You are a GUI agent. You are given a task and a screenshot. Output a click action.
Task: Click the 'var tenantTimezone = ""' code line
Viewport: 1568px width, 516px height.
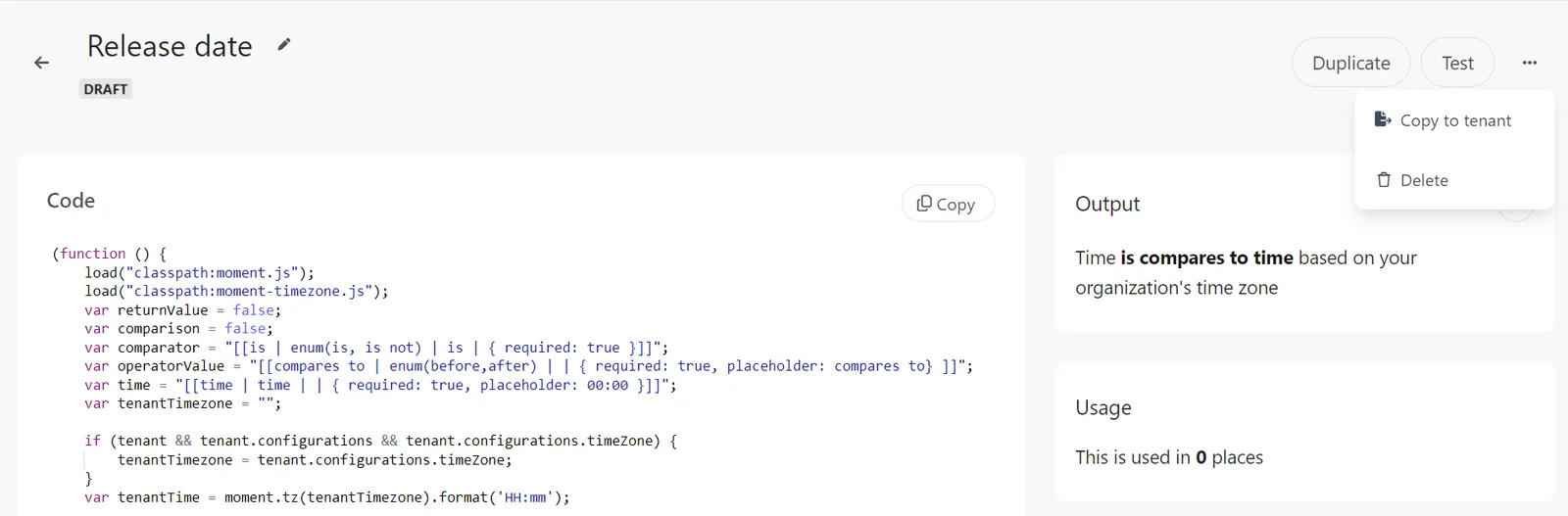[x=182, y=403]
